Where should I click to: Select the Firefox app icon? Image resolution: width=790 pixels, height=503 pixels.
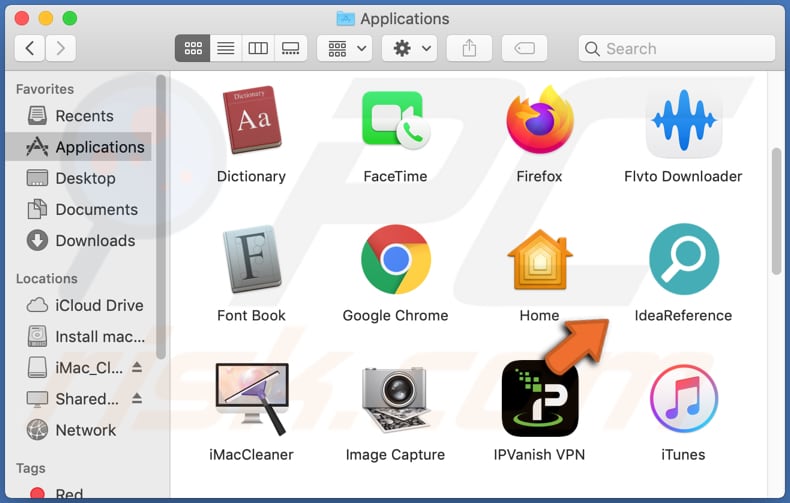tap(540, 119)
